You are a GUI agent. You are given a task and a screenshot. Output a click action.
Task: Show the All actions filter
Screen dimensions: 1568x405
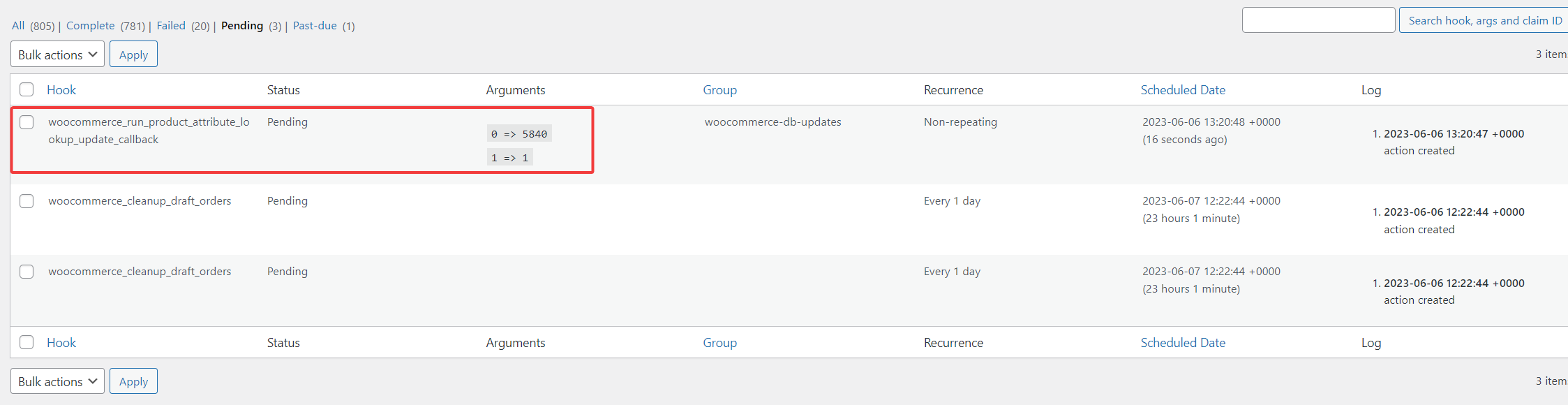[18, 26]
